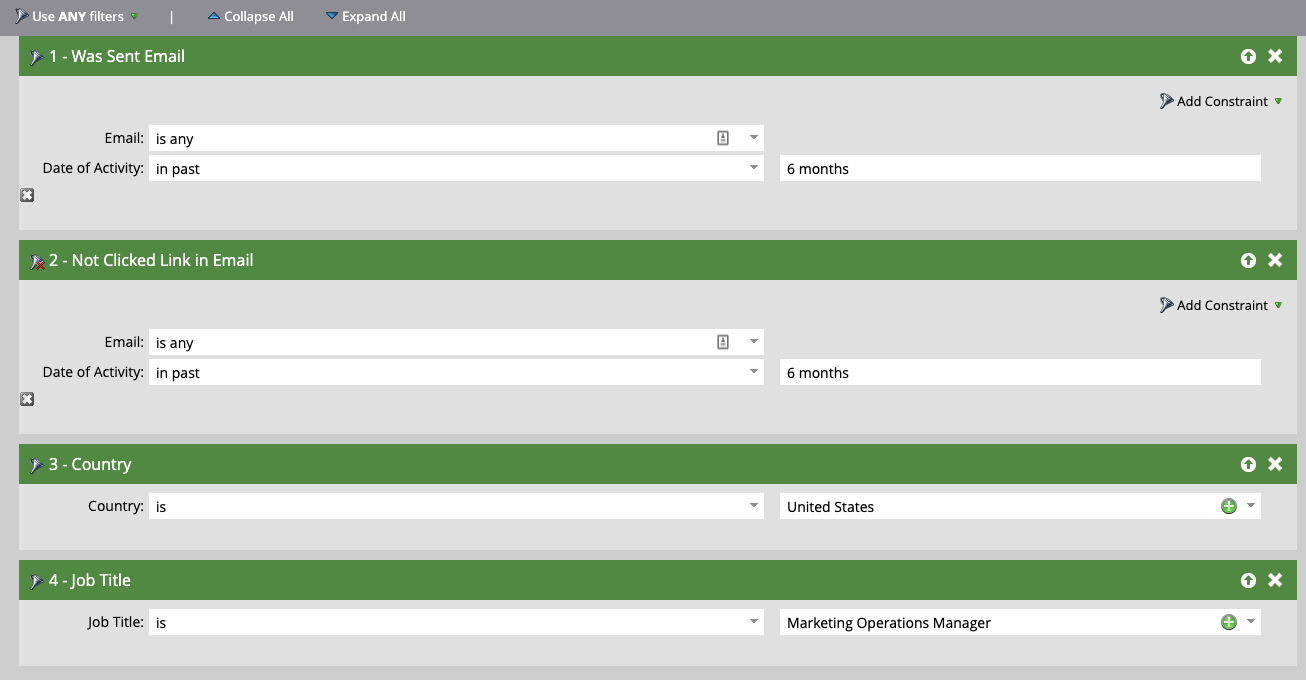Open the email picker icon in Not Clicked Link filter
This screenshot has width=1306, height=680.
click(x=722, y=341)
